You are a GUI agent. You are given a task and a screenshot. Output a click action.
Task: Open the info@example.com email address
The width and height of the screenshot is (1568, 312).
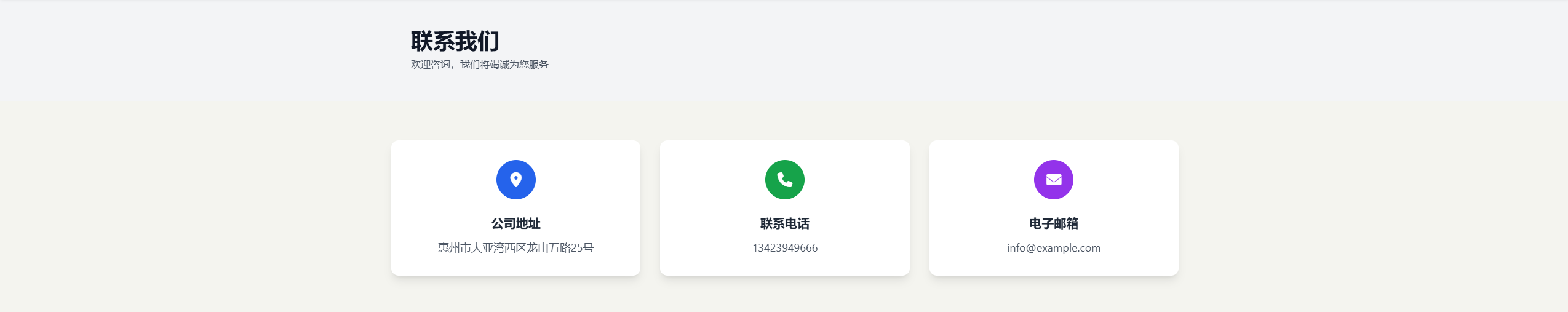coord(1054,248)
